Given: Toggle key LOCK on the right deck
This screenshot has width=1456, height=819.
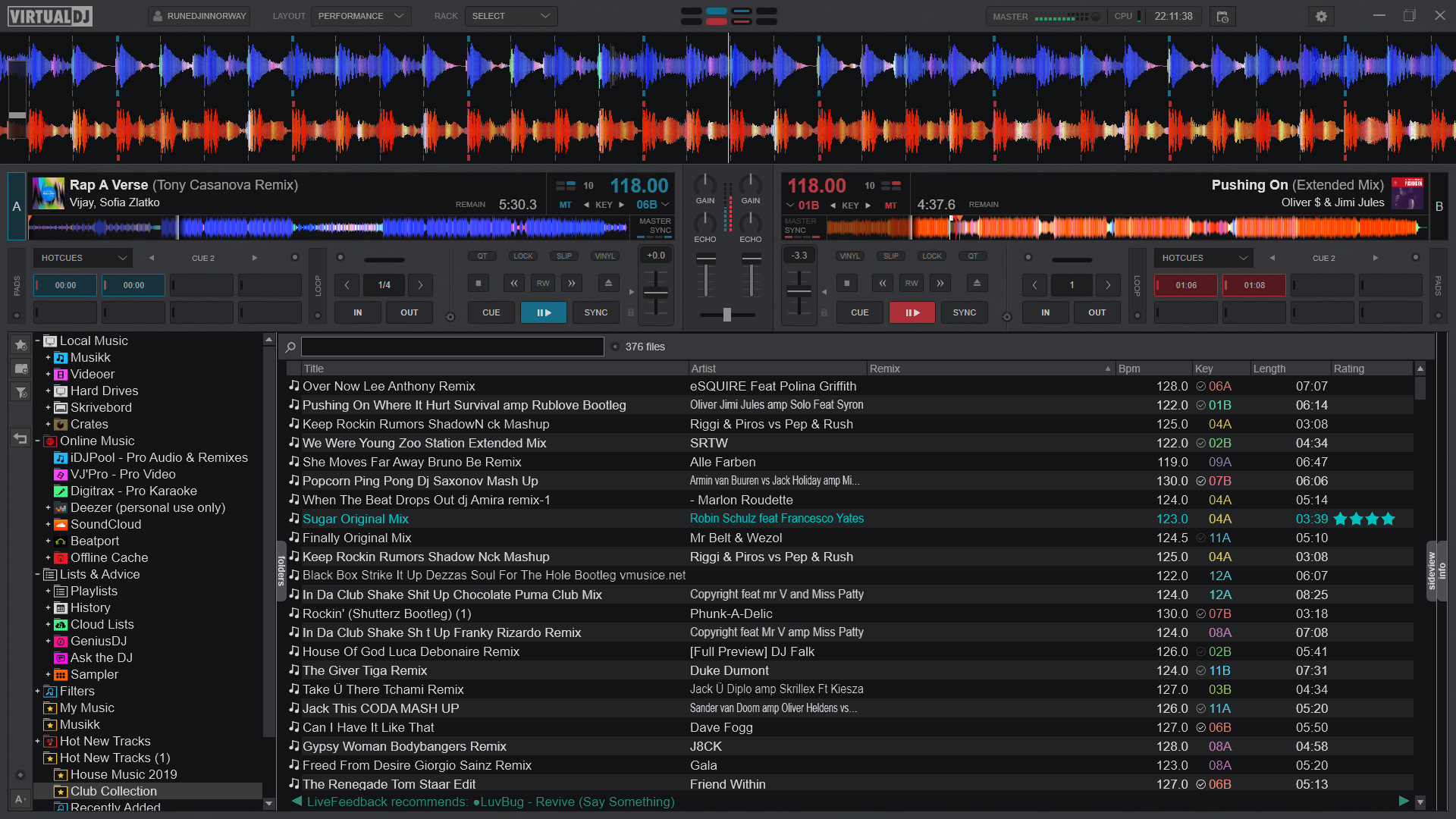Looking at the screenshot, I should pyautogui.click(x=931, y=256).
